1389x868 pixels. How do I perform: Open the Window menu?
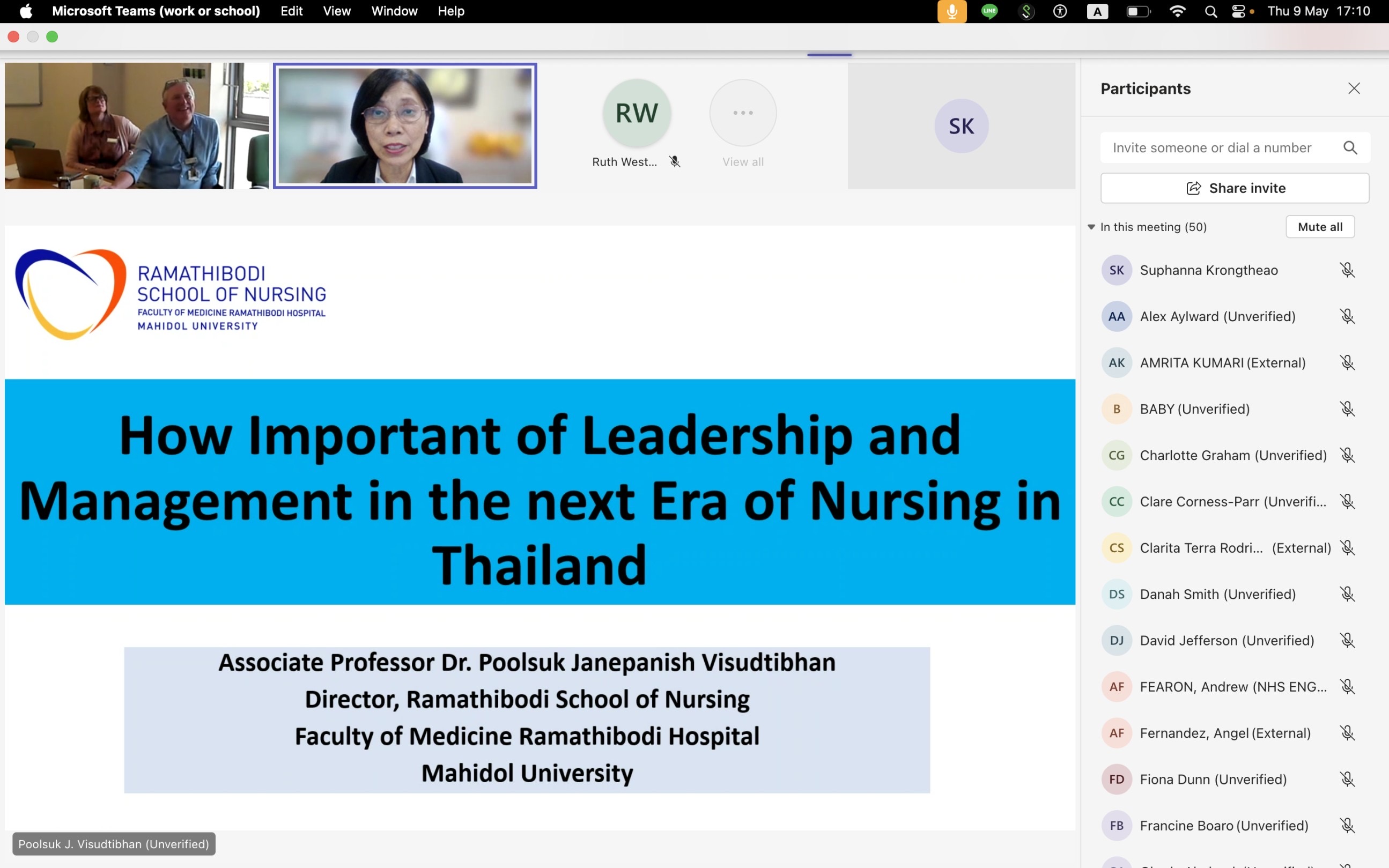pyautogui.click(x=394, y=11)
